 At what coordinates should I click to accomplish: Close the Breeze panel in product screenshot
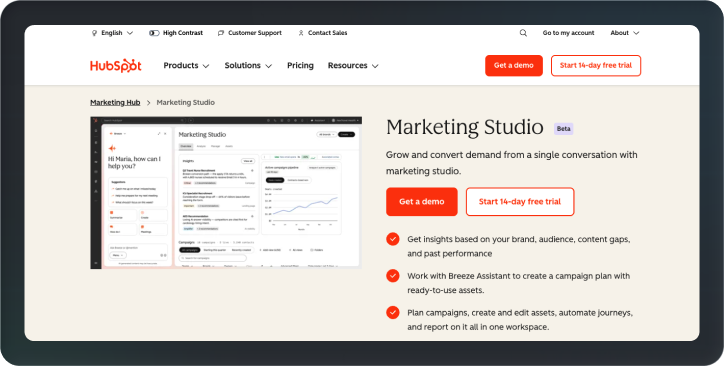pyautogui.click(x=165, y=134)
